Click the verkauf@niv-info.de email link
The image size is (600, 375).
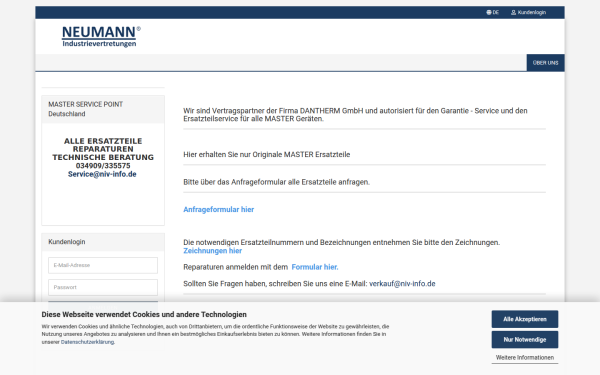click(x=402, y=284)
